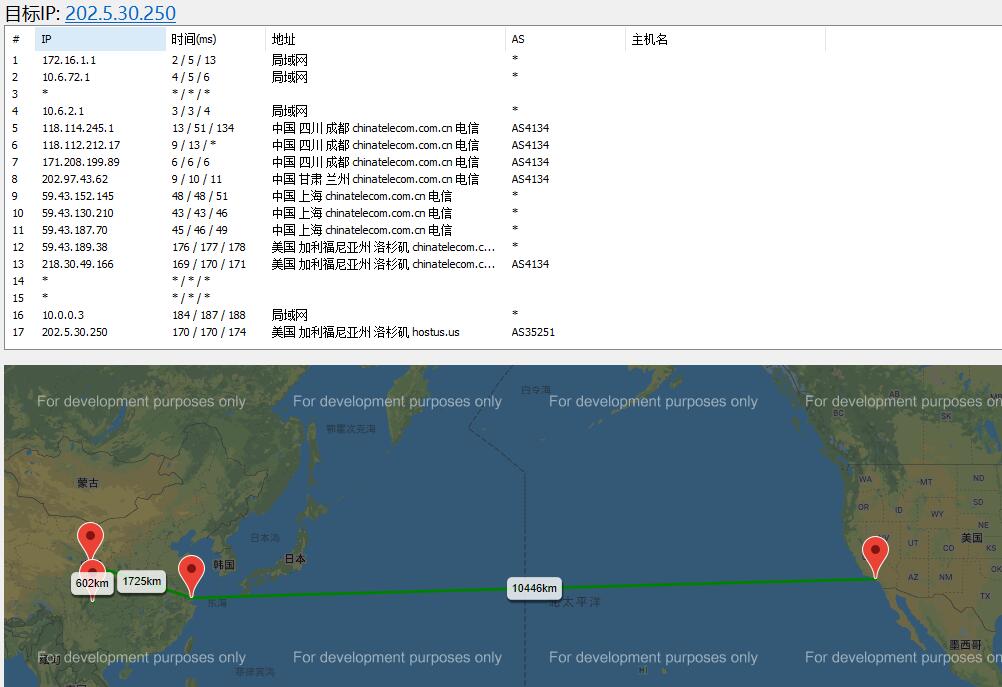
Task: Click the 蒙古 label on the map
Action: [88, 483]
